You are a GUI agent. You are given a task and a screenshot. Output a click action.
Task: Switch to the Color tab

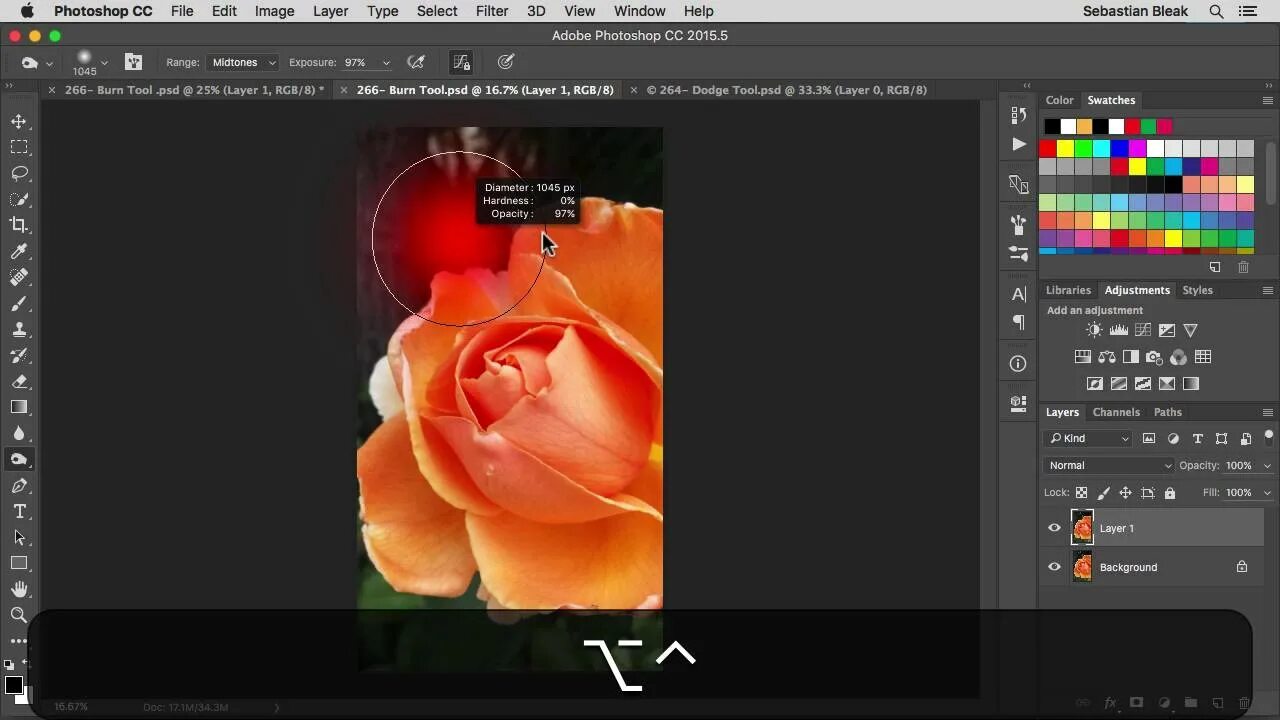tap(1059, 100)
